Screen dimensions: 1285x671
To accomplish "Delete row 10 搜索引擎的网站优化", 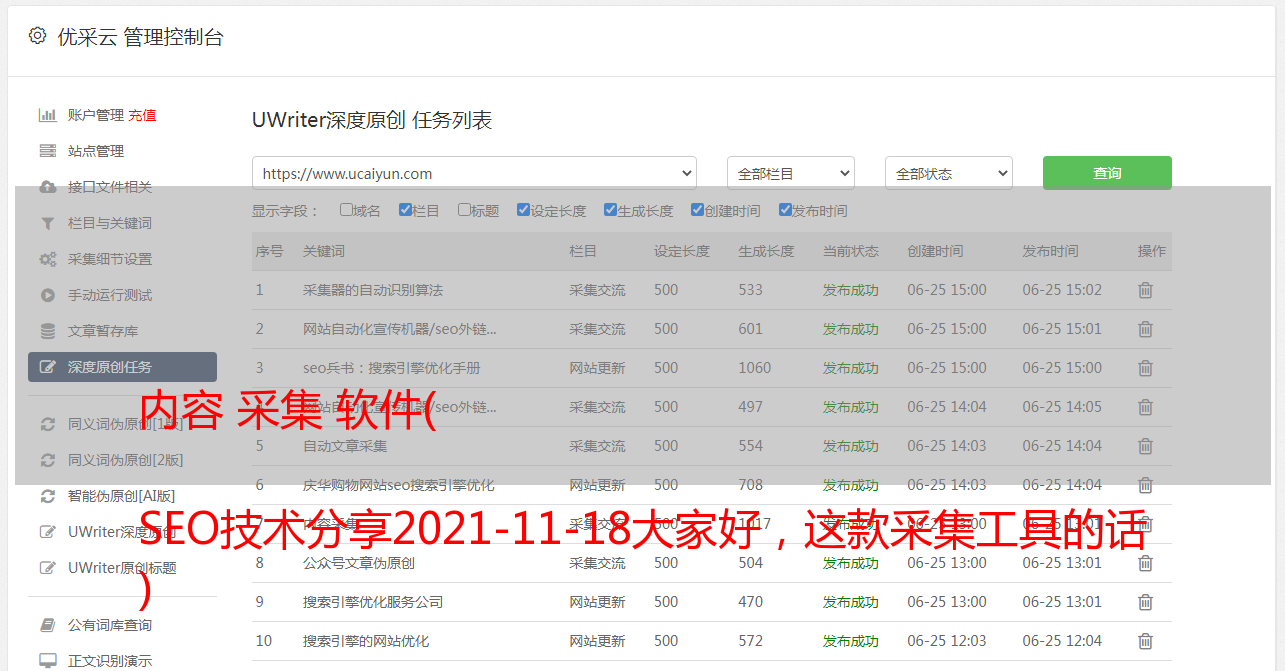I will tap(1145, 641).
